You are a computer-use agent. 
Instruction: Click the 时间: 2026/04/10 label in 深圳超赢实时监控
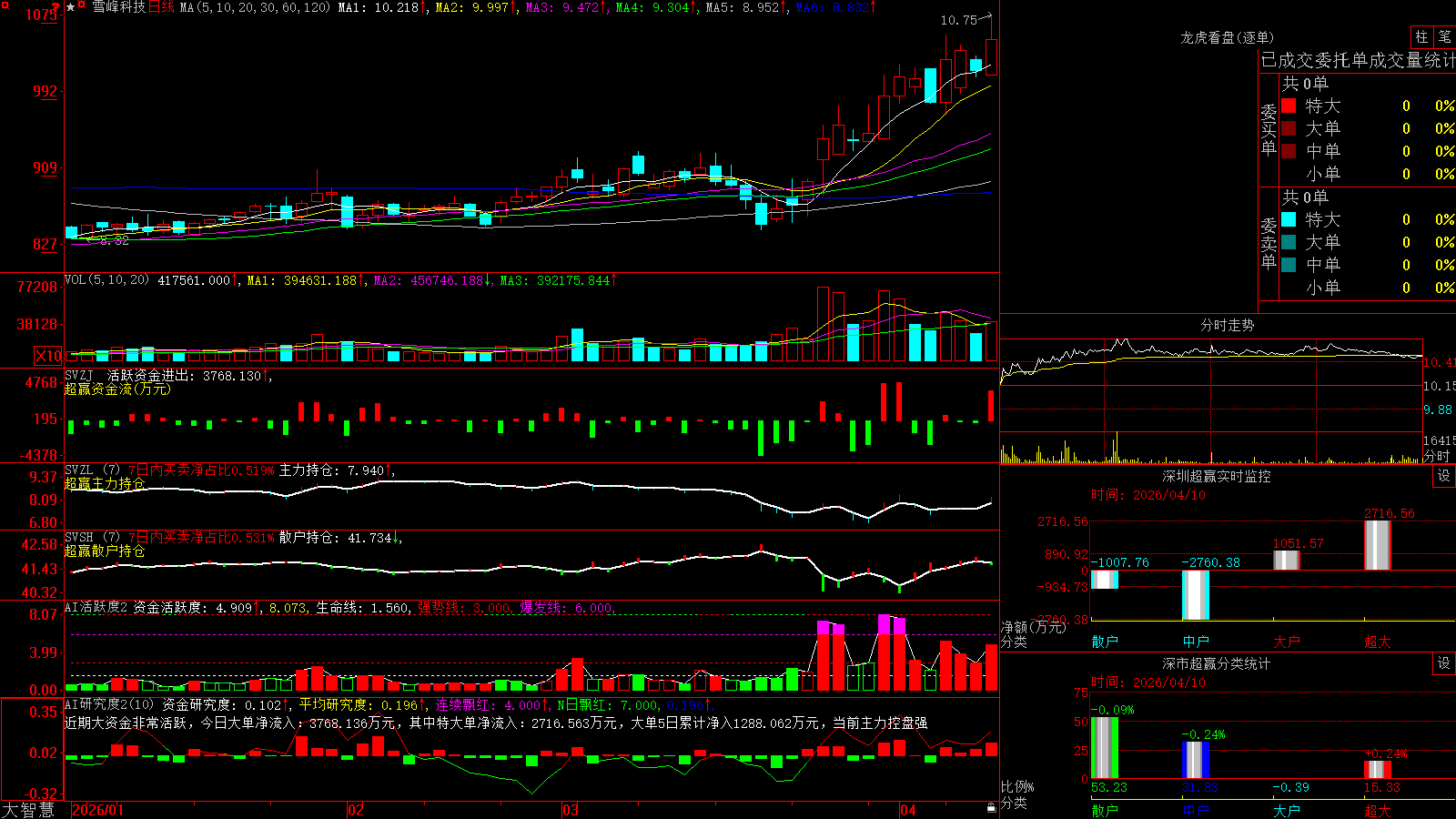[1148, 495]
